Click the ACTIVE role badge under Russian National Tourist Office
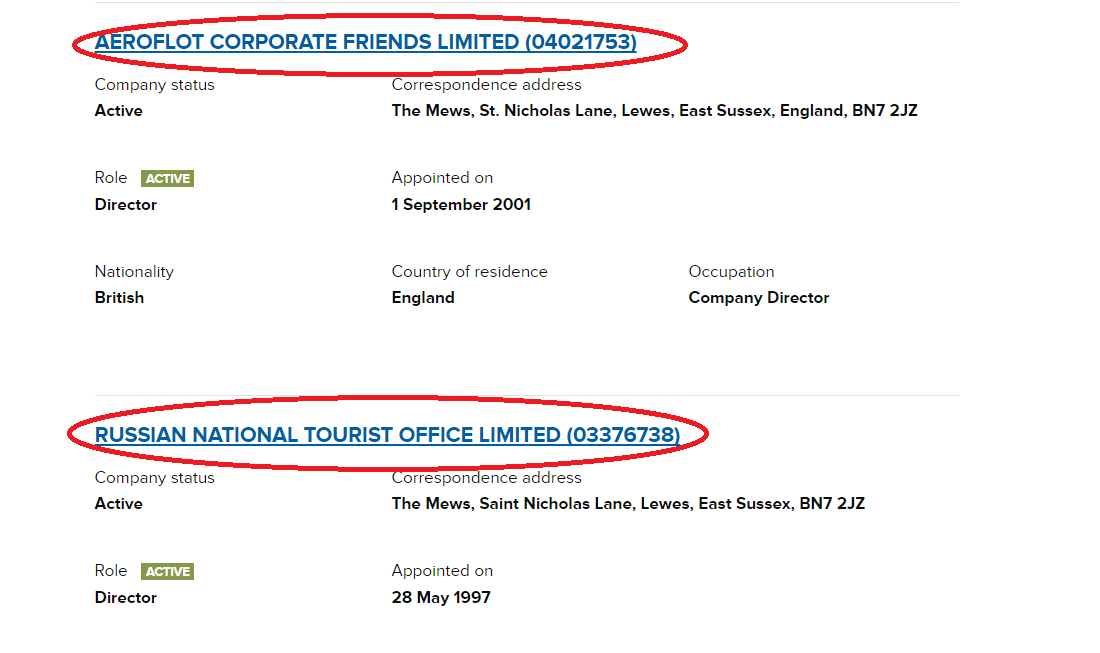The width and height of the screenshot is (1100, 653). pyautogui.click(x=168, y=572)
